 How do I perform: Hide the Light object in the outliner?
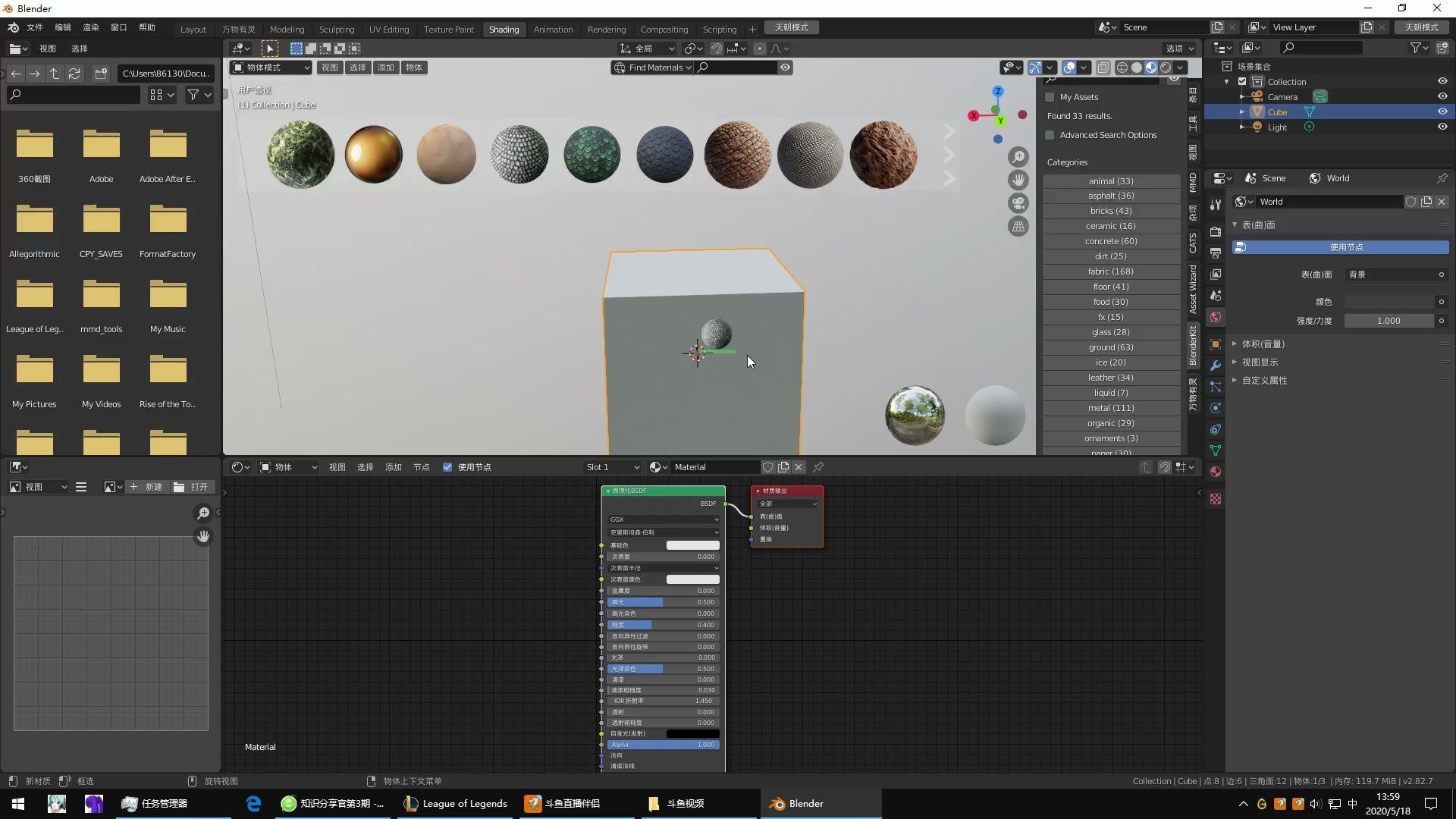1443,127
